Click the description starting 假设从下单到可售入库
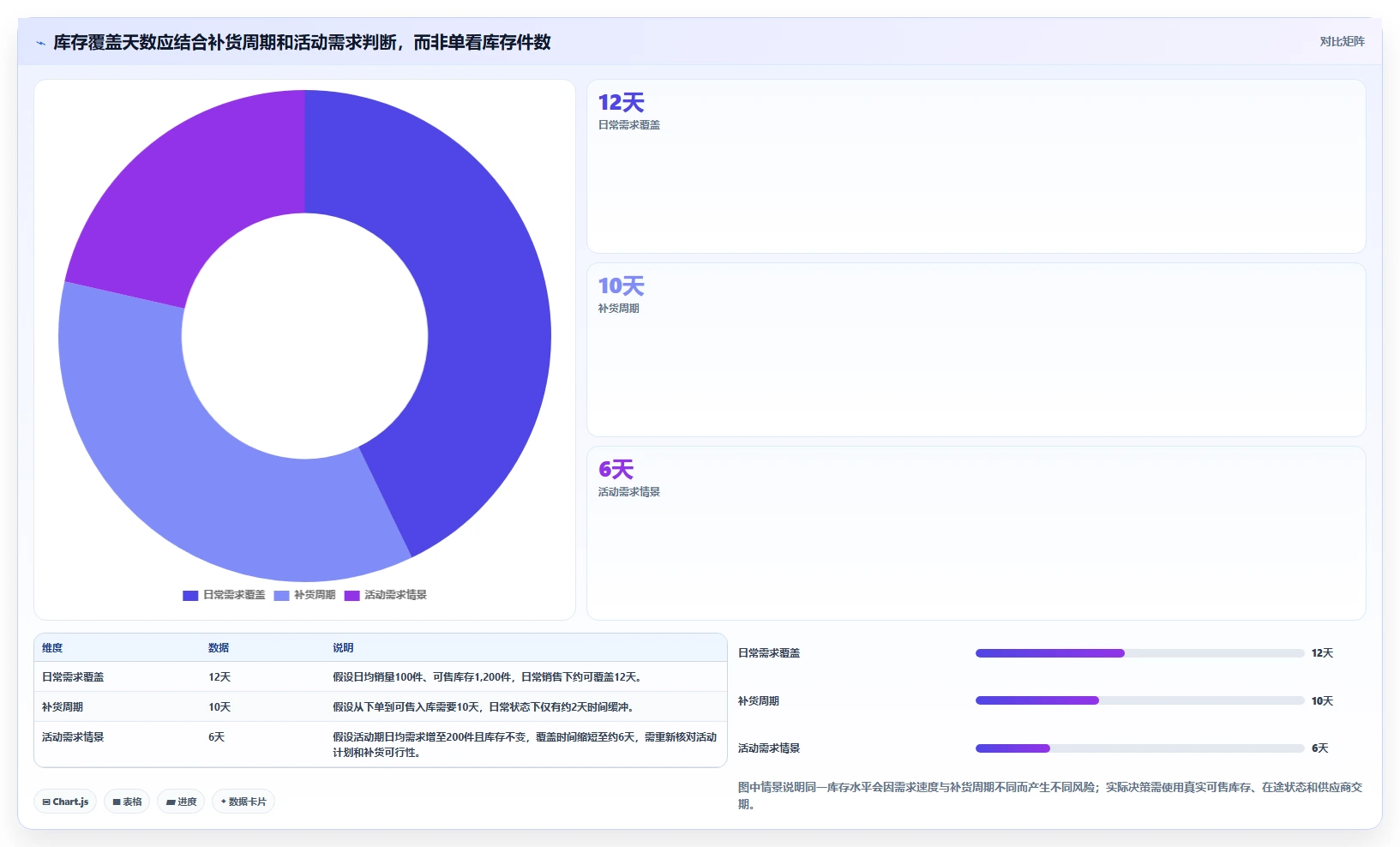Image resolution: width=1400 pixels, height=847 pixels. pyautogui.click(x=484, y=707)
